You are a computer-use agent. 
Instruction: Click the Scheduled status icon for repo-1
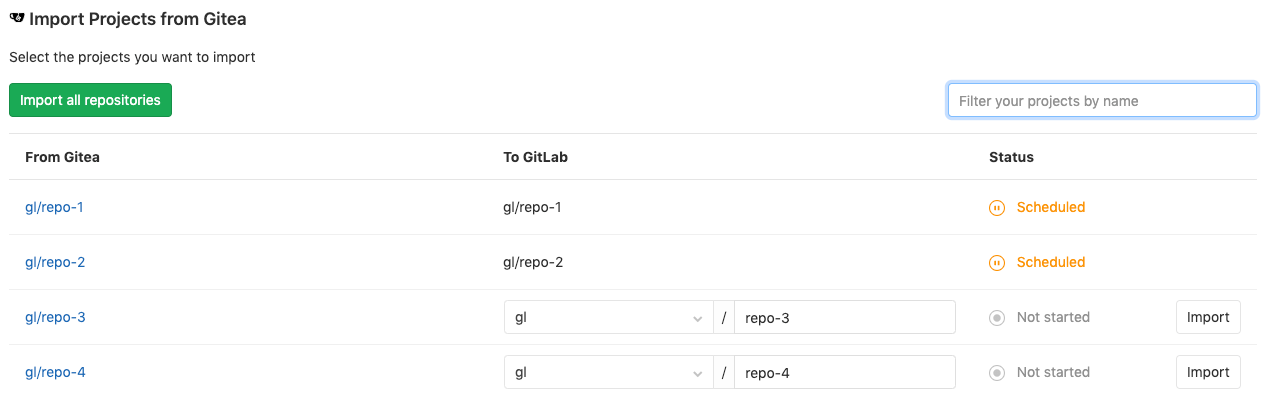coord(997,208)
